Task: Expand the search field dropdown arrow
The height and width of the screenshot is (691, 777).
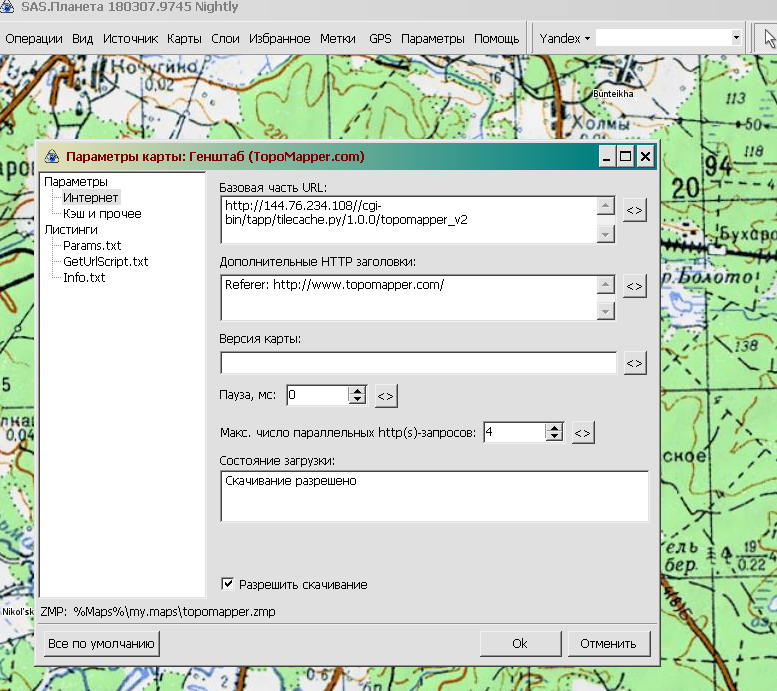Action: (736, 38)
